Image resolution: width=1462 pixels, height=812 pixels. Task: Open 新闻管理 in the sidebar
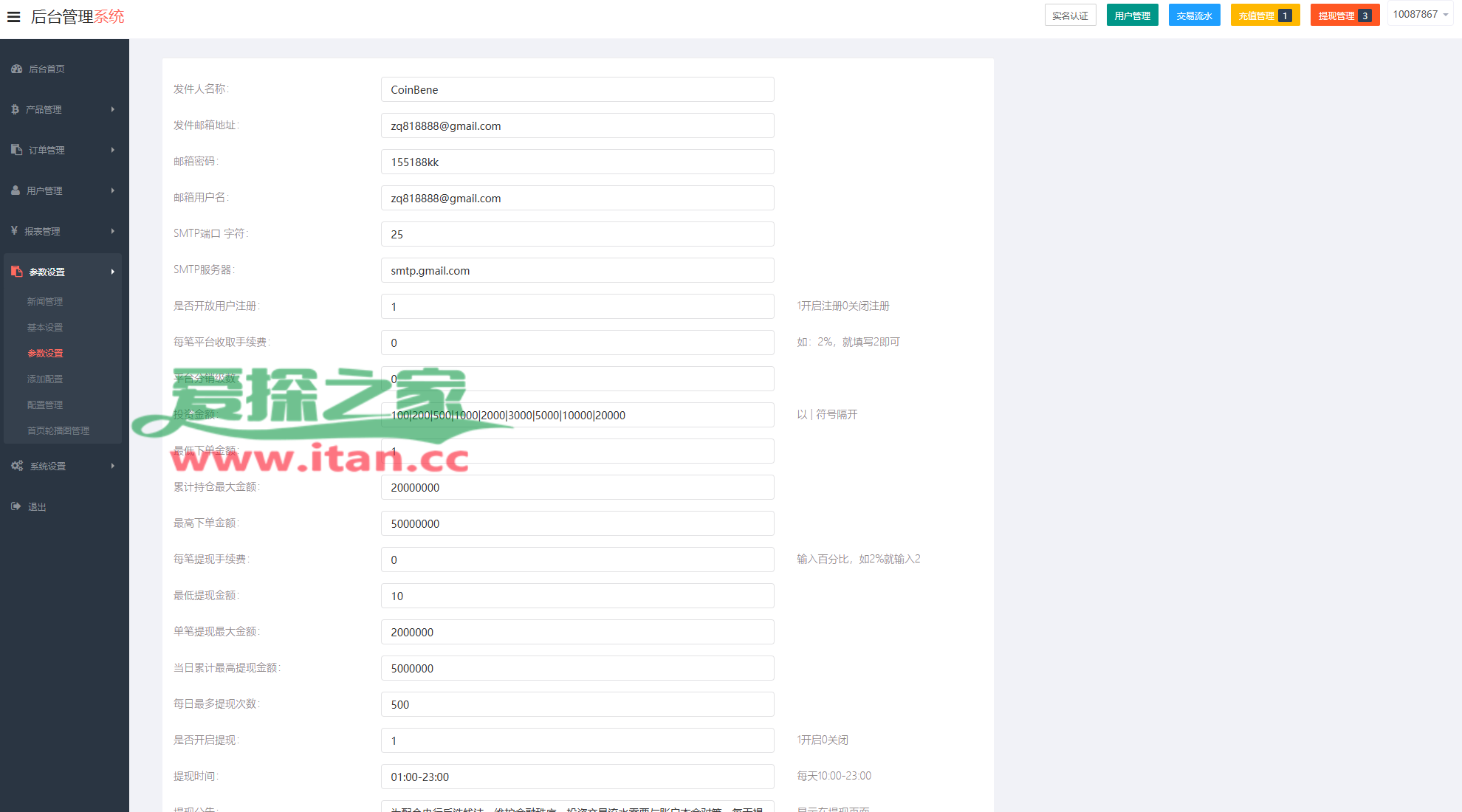point(45,301)
